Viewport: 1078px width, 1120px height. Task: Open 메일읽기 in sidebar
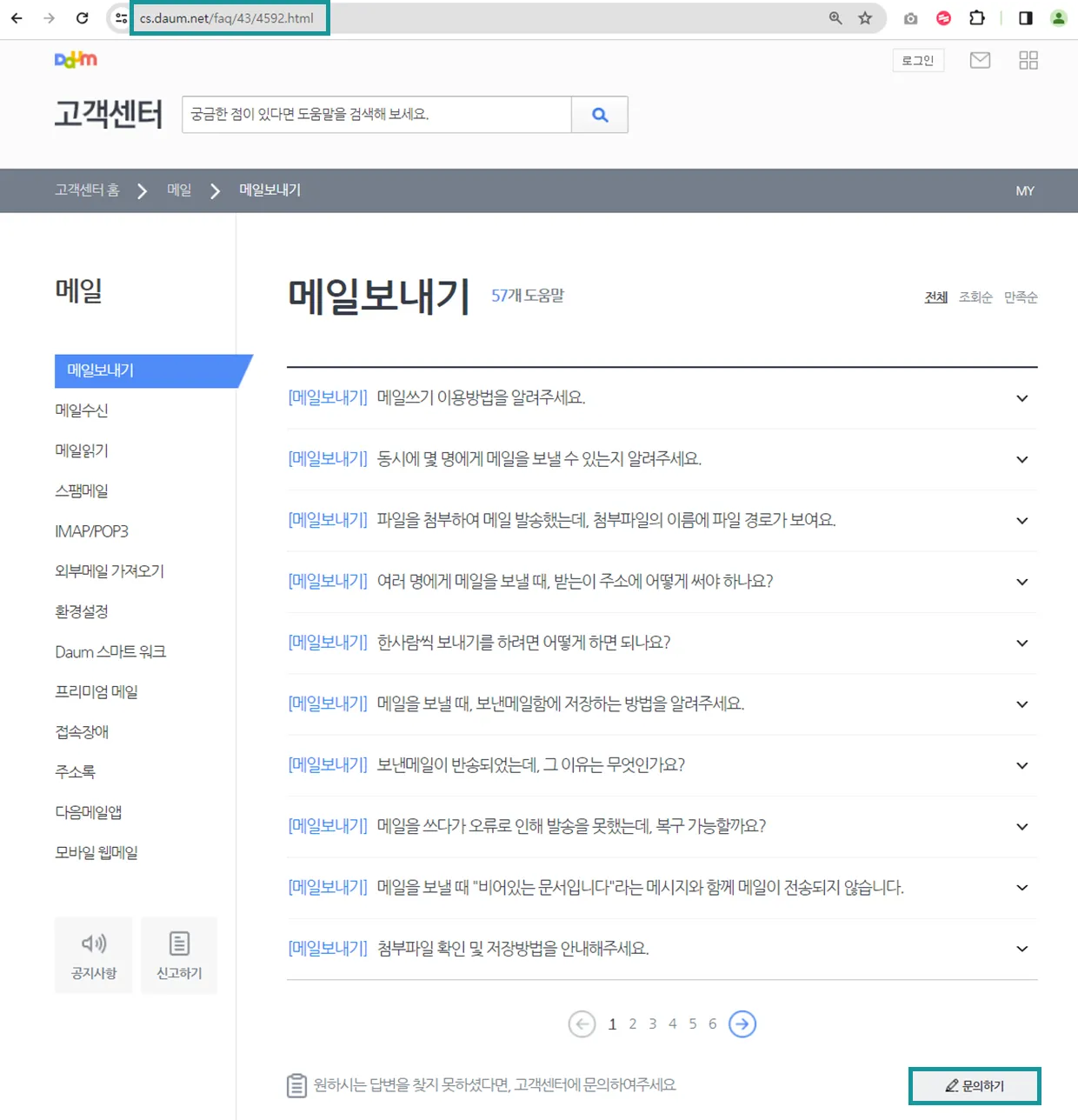[x=82, y=450]
